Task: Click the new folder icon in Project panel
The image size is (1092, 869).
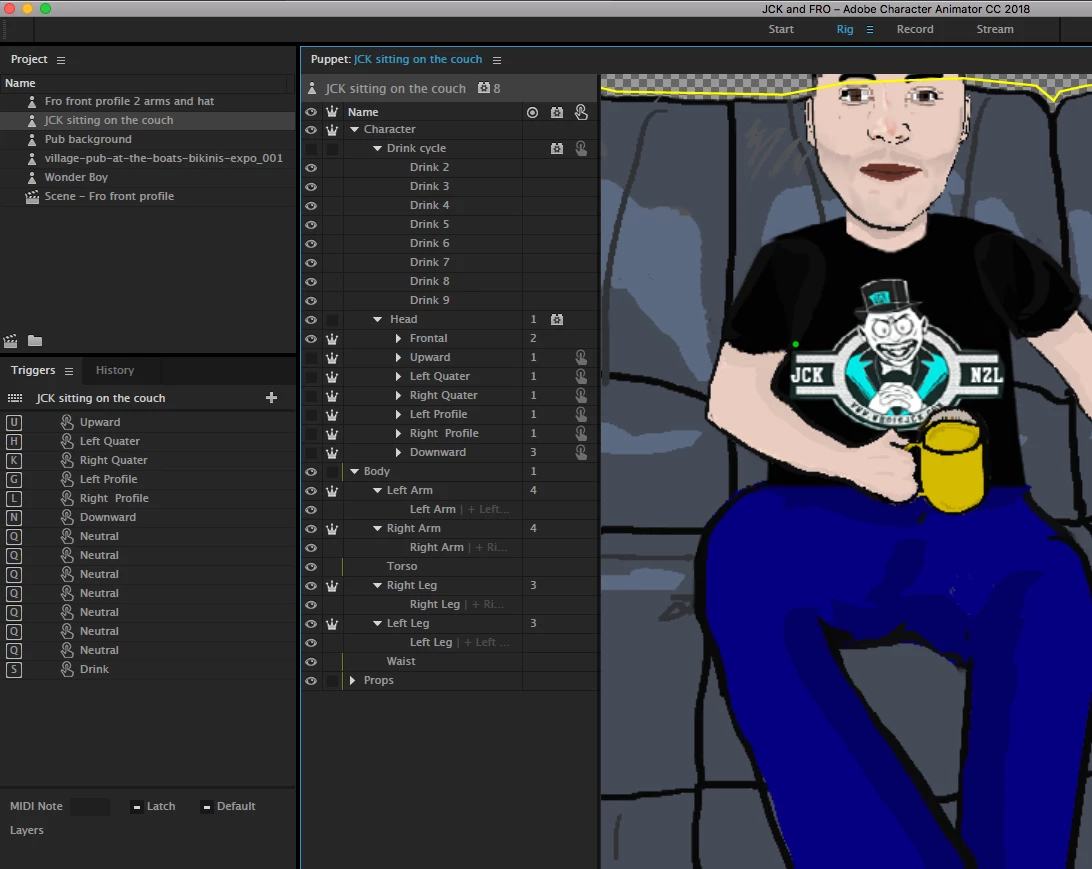Action: [35, 341]
